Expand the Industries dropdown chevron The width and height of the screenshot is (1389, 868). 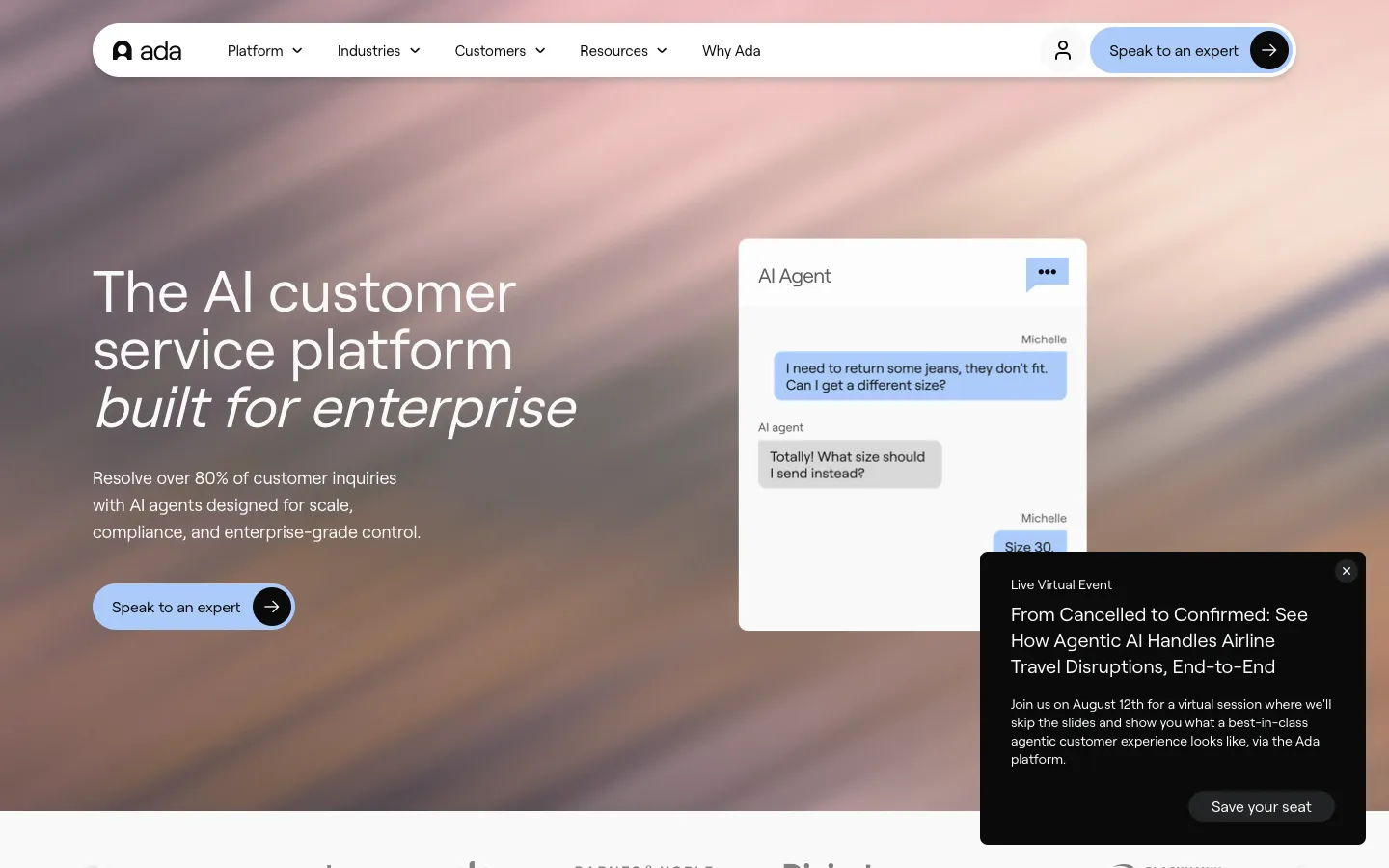[x=415, y=51]
